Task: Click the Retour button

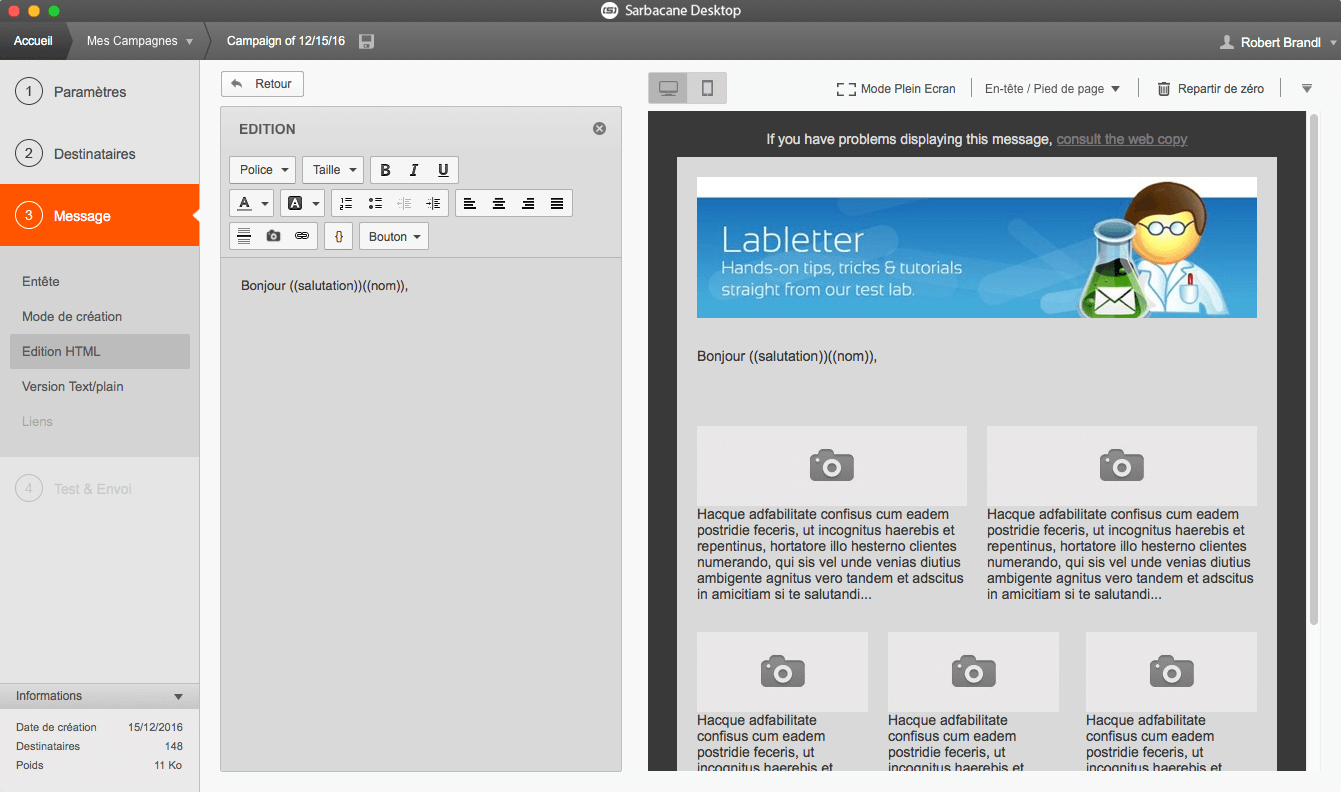Action: 262,84
